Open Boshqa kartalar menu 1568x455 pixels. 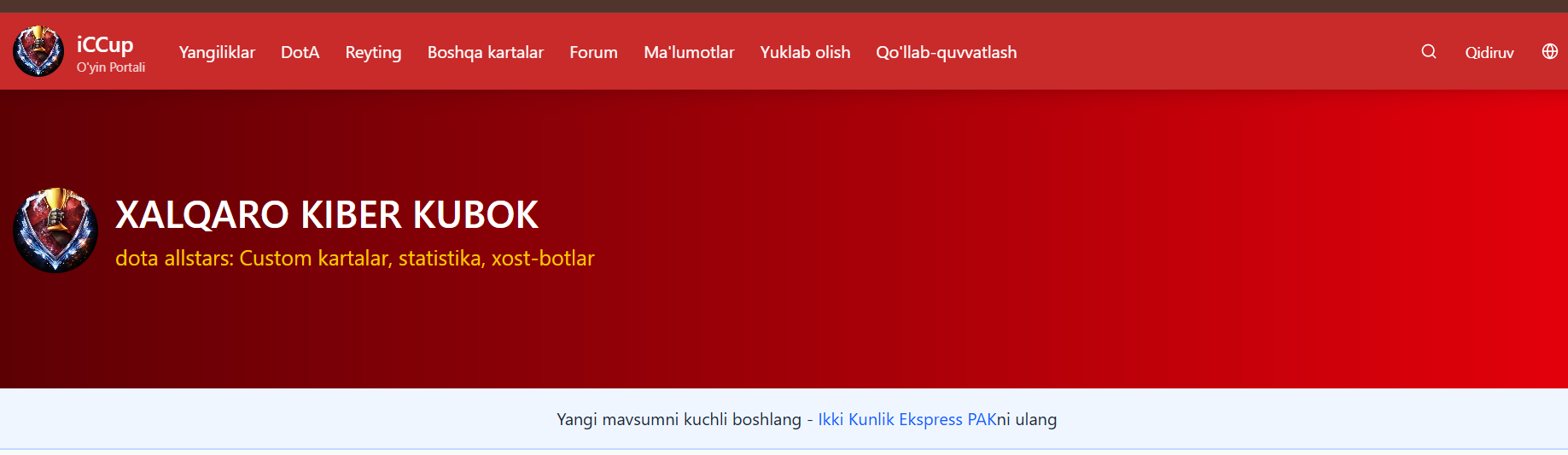(486, 52)
